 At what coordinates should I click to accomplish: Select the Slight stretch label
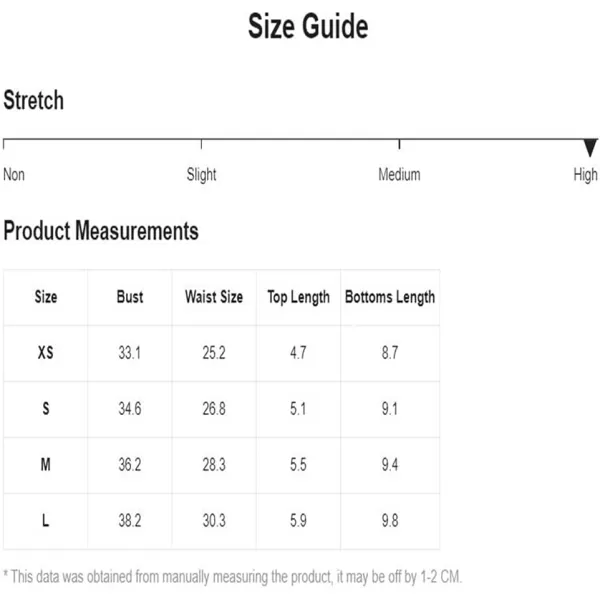(201, 175)
